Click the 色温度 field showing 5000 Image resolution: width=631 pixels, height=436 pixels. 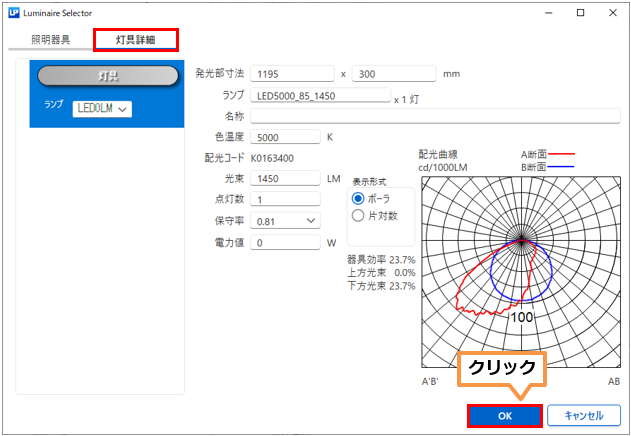click(284, 137)
